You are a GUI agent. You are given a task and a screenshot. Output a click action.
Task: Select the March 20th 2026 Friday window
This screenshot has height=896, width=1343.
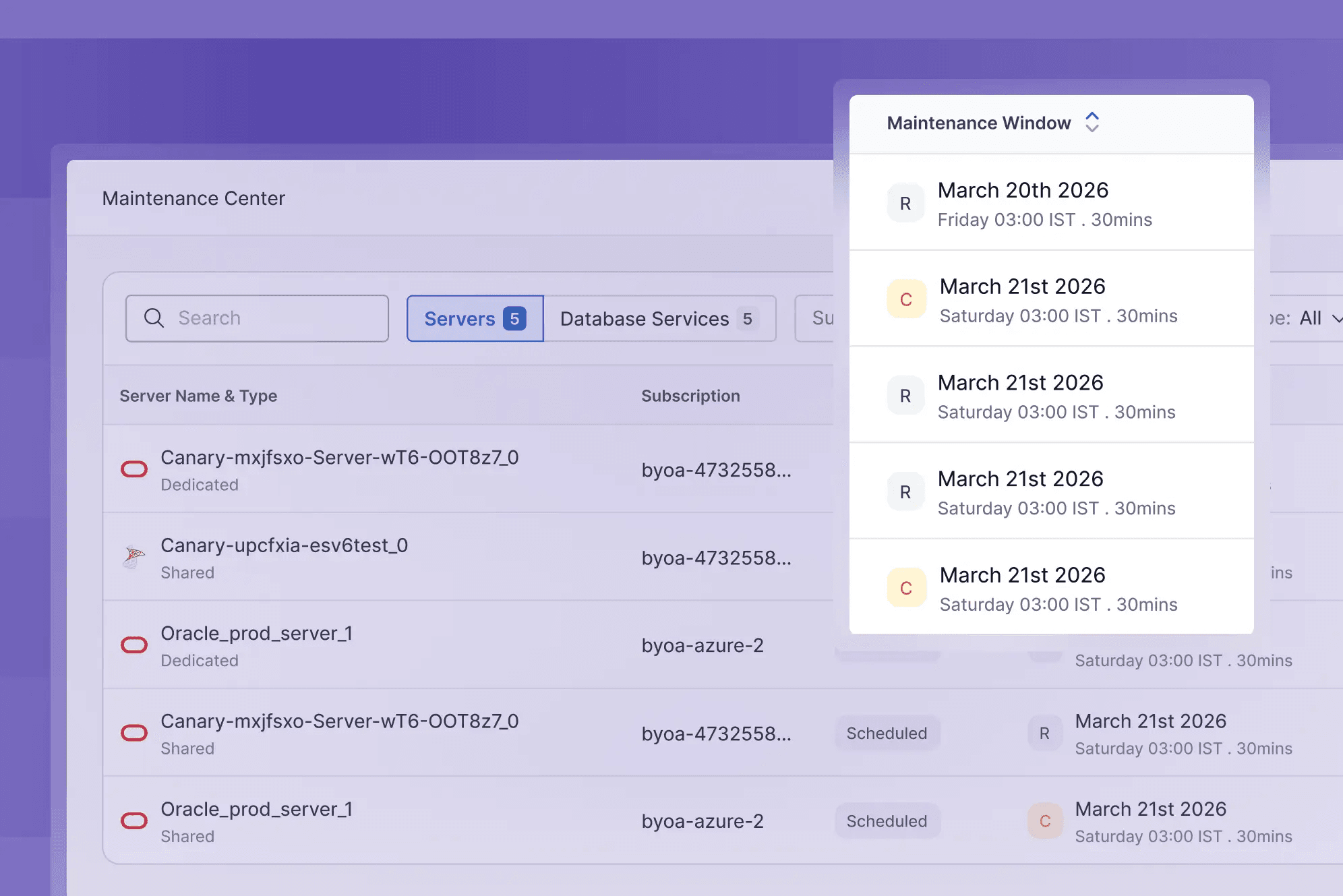(1052, 202)
